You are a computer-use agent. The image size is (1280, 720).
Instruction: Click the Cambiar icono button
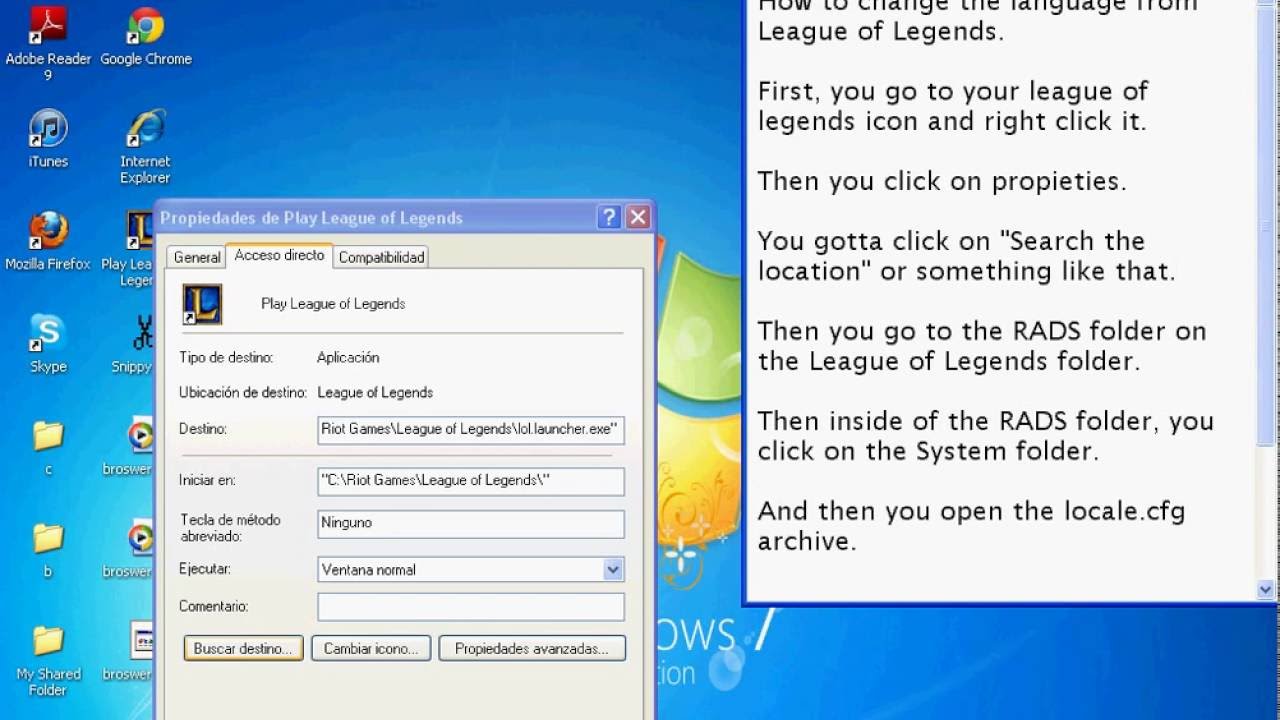(371, 649)
